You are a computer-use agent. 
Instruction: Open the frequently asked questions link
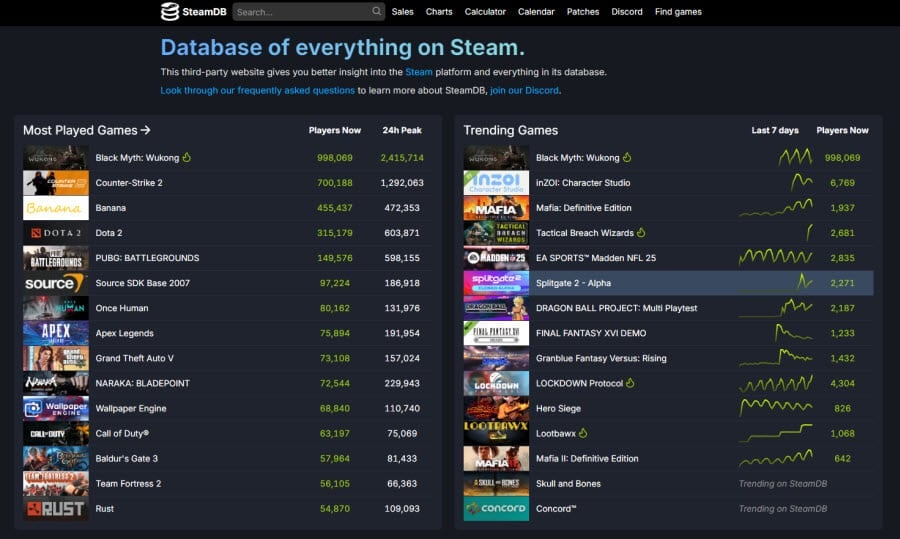click(258, 90)
